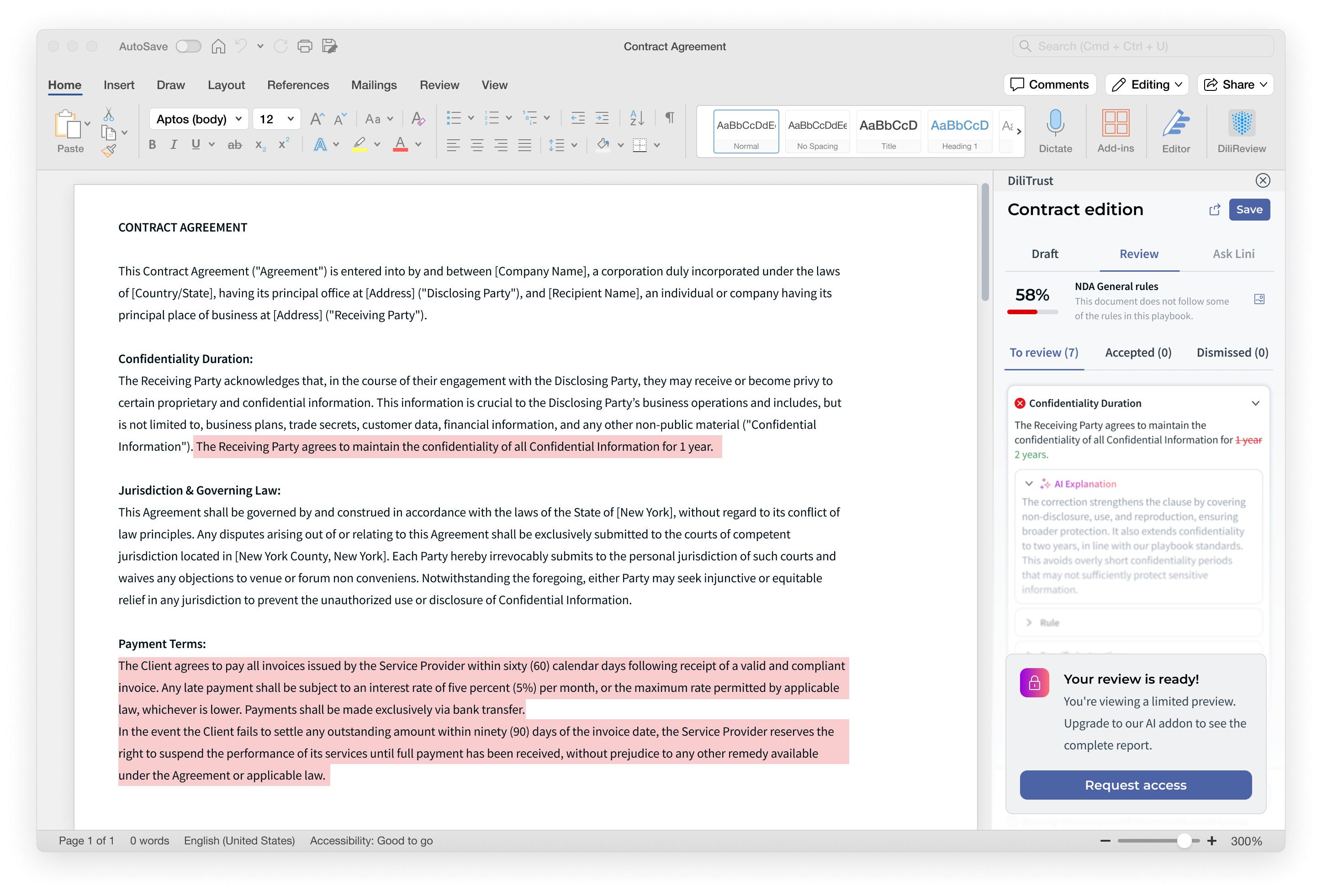The height and width of the screenshot is (896, 1322).
Task: Select the Heading 1 style
Action: click(959, 132)
